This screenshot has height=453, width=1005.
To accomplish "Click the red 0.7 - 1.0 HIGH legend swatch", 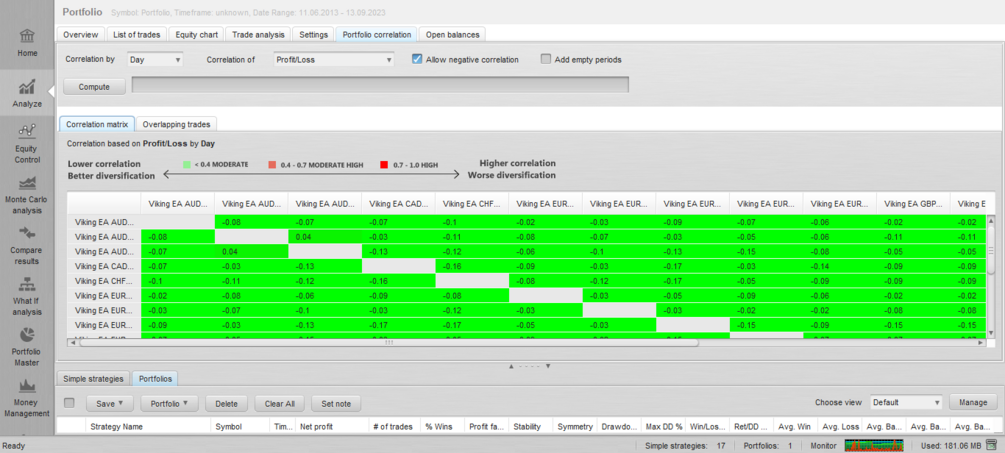I will coord(384,165).
